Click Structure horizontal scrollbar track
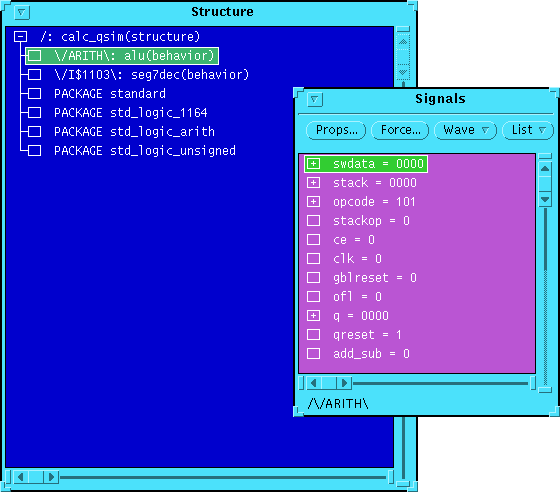Screen dimensions: 560x492 pyautogui.click(x=223, y=477)
